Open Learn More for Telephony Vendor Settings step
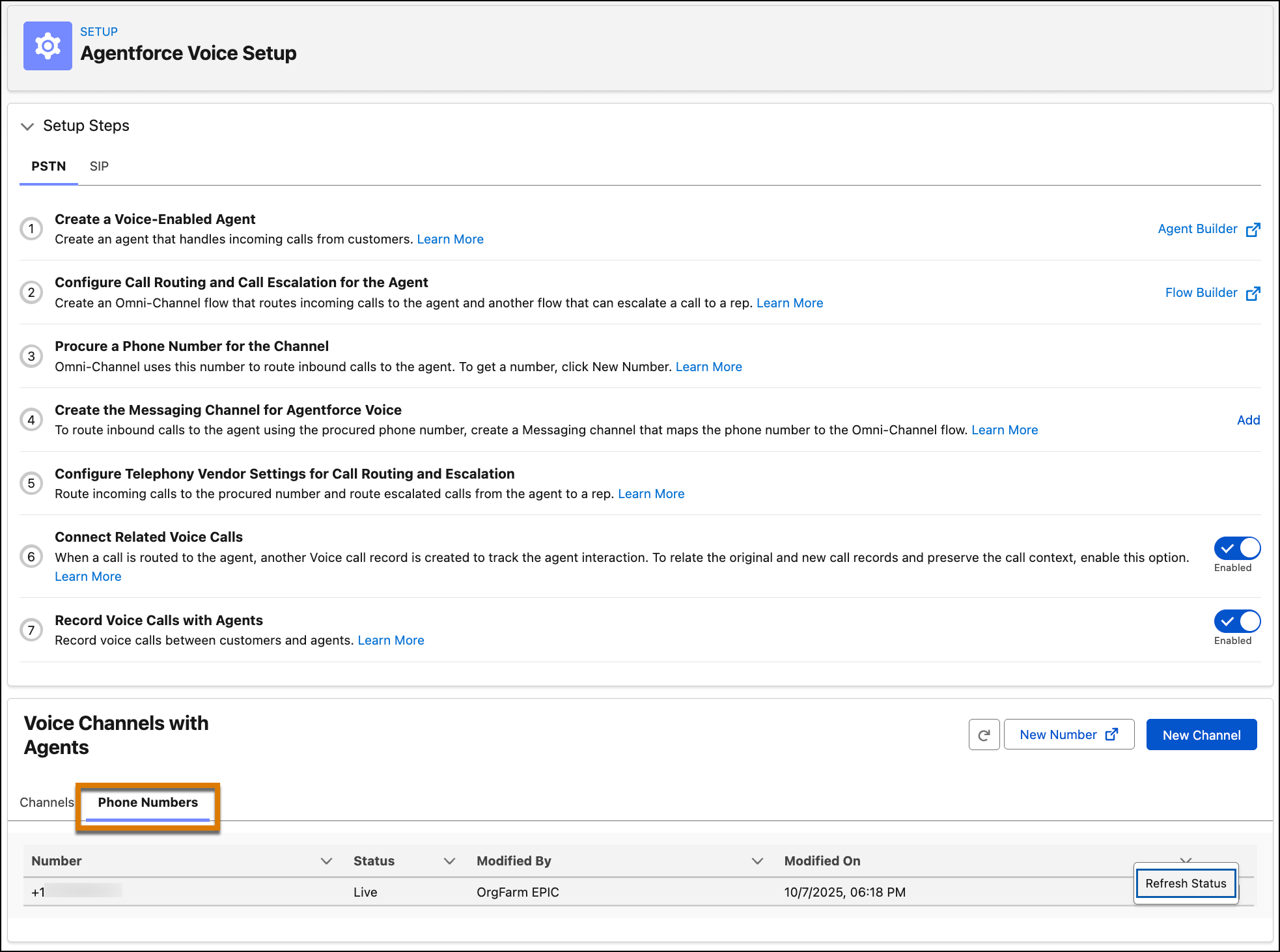 (651, 494)
